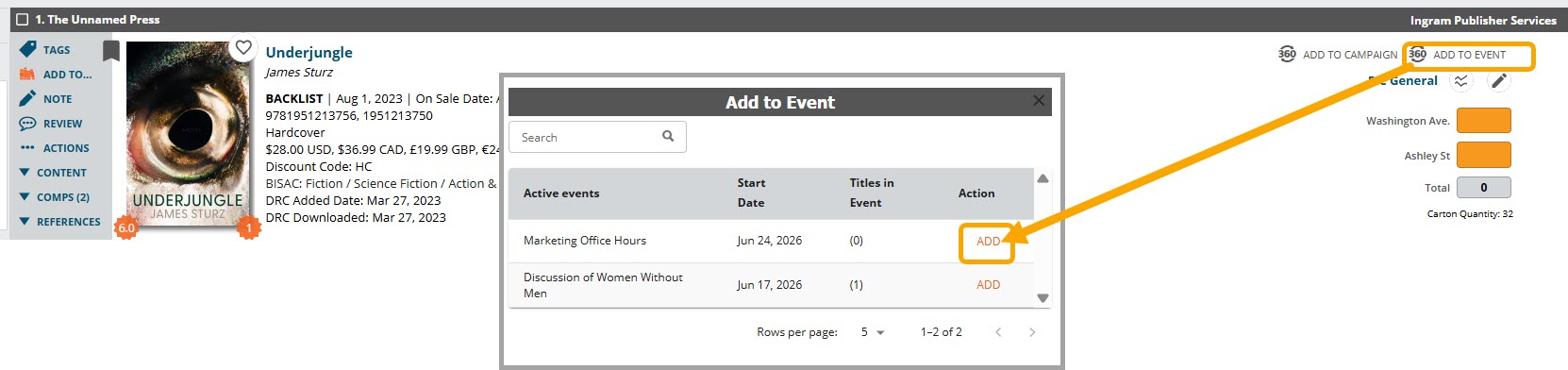Open the Actions ellipsis menu
Viewport: 1568px width, 370px height.
coord(27,147)
